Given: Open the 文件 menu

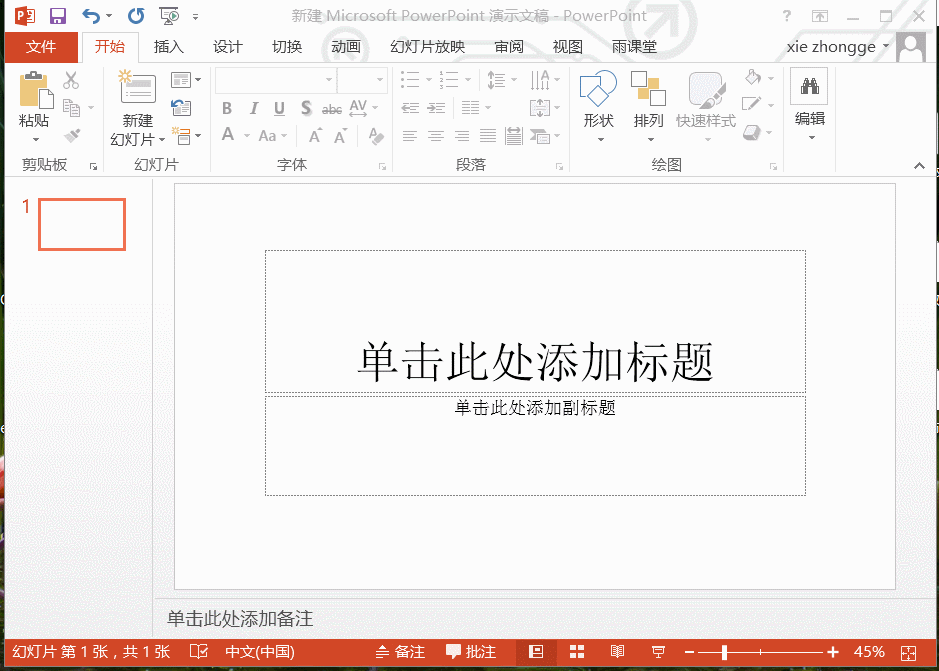Looking at the screenshot, I should [x=40, y=46].
